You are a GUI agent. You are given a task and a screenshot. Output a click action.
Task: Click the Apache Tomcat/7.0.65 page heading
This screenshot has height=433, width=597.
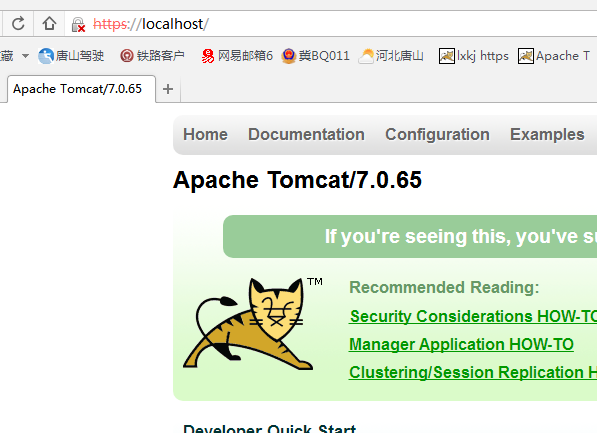tap(297, 180)
